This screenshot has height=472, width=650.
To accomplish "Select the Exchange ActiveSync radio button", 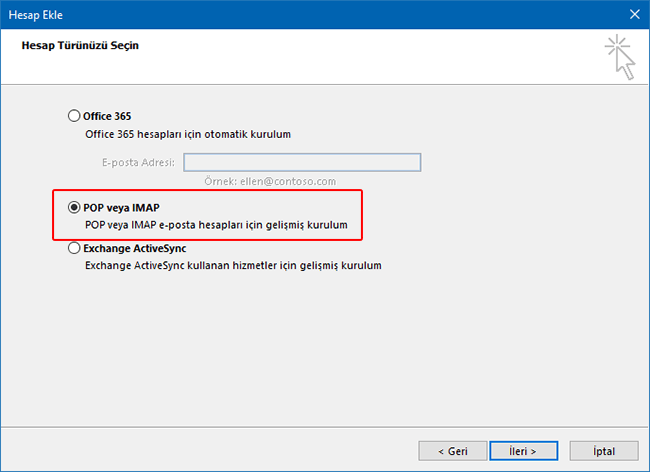I will pyautogui.click(x=73, y=248).
